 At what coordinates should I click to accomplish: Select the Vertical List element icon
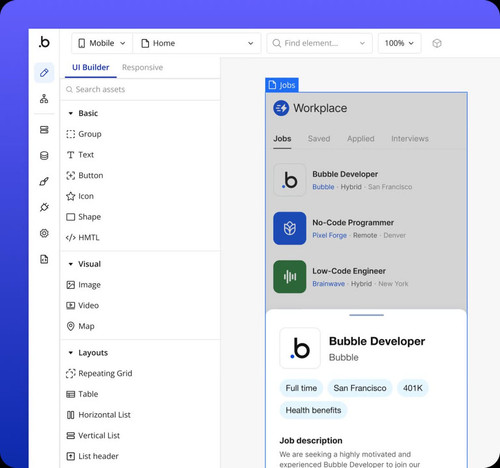(70, 436)
